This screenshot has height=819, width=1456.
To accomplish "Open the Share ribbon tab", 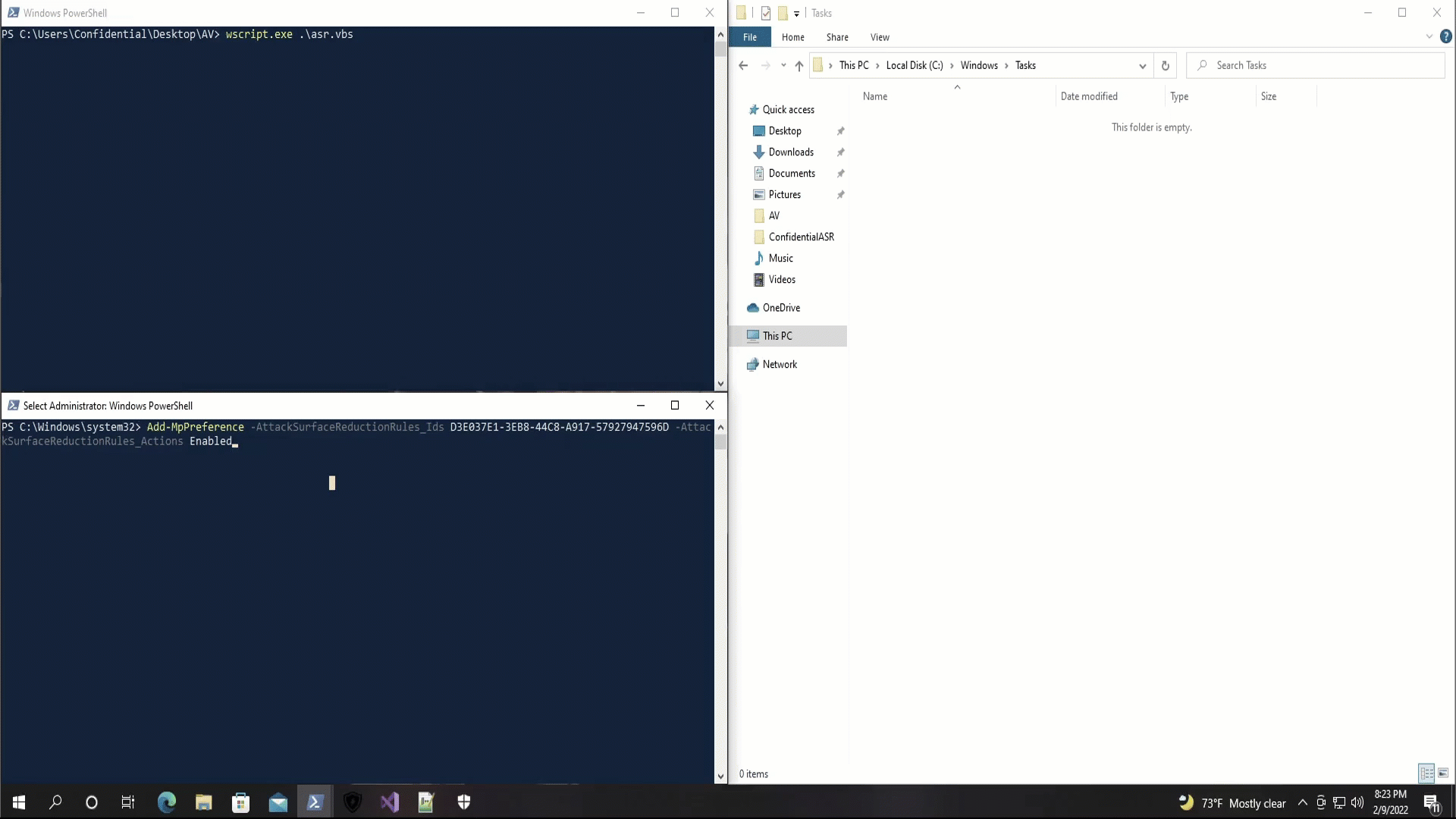I will tap(837, 37).
